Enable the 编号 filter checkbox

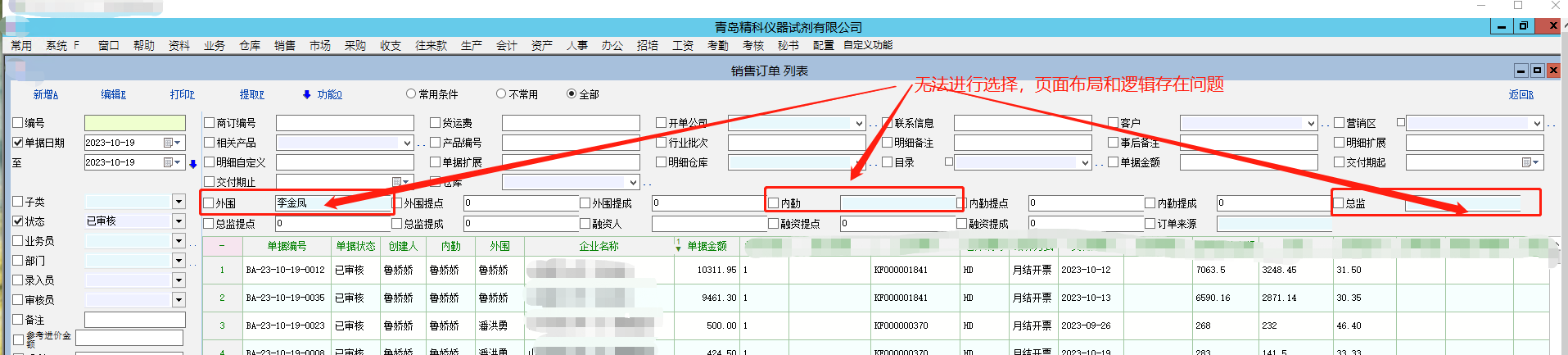pyautogui.click(x=18, y=123)
